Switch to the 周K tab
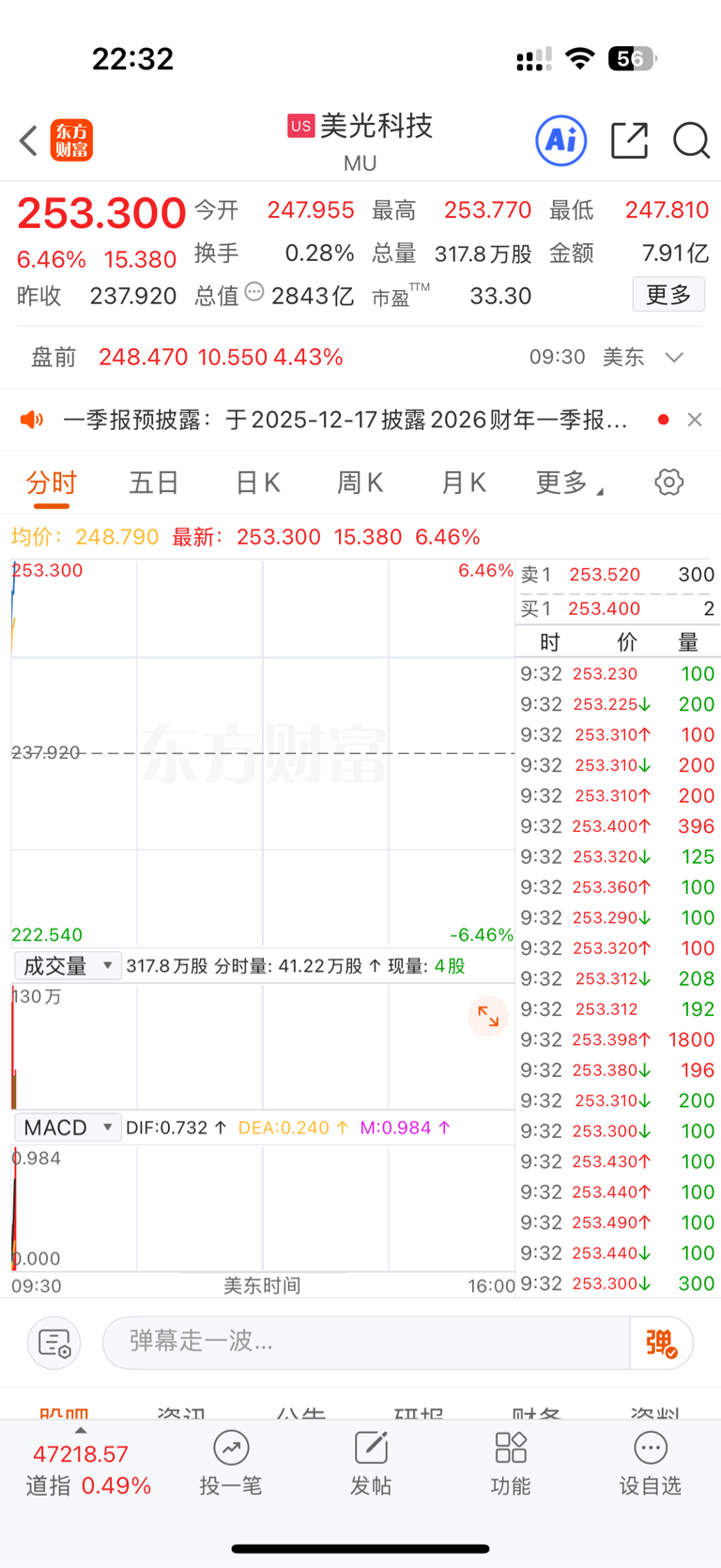Image resolution: width=721 pixels, height=1568 pixels. 360,483
